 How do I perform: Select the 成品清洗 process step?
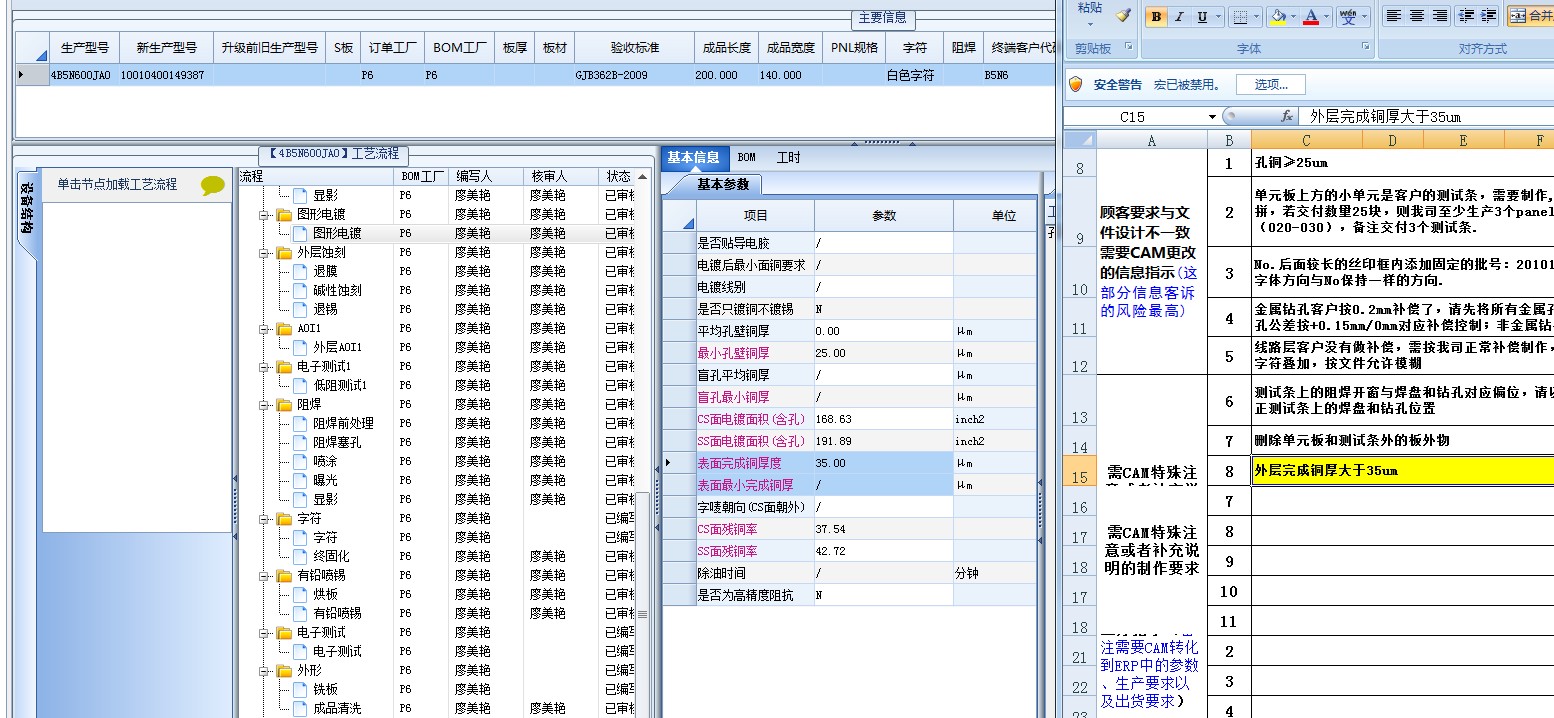337,709
